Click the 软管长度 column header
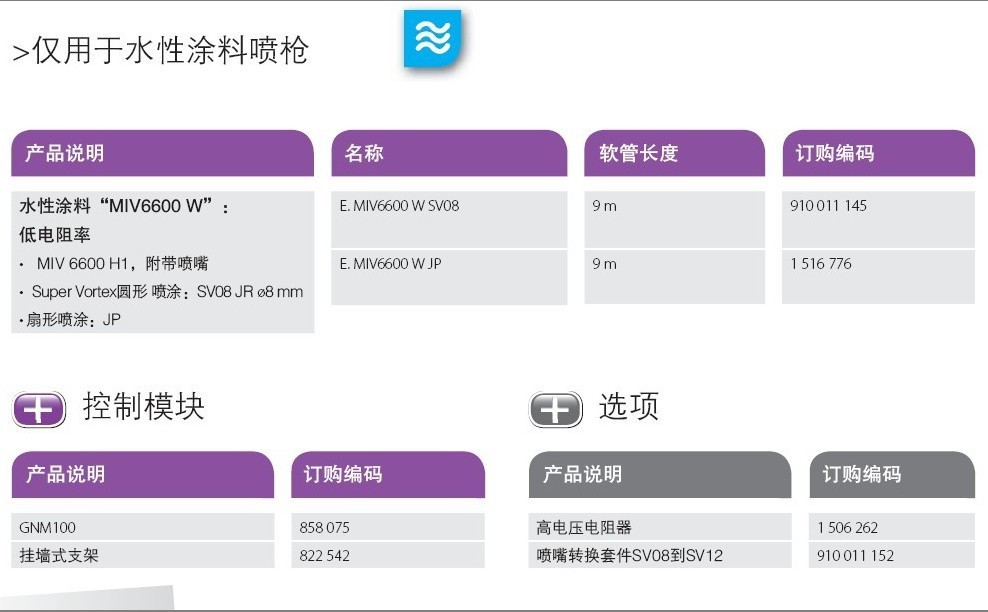The width and height of the screenshot is (988, 612). click(x=638, y=154)
